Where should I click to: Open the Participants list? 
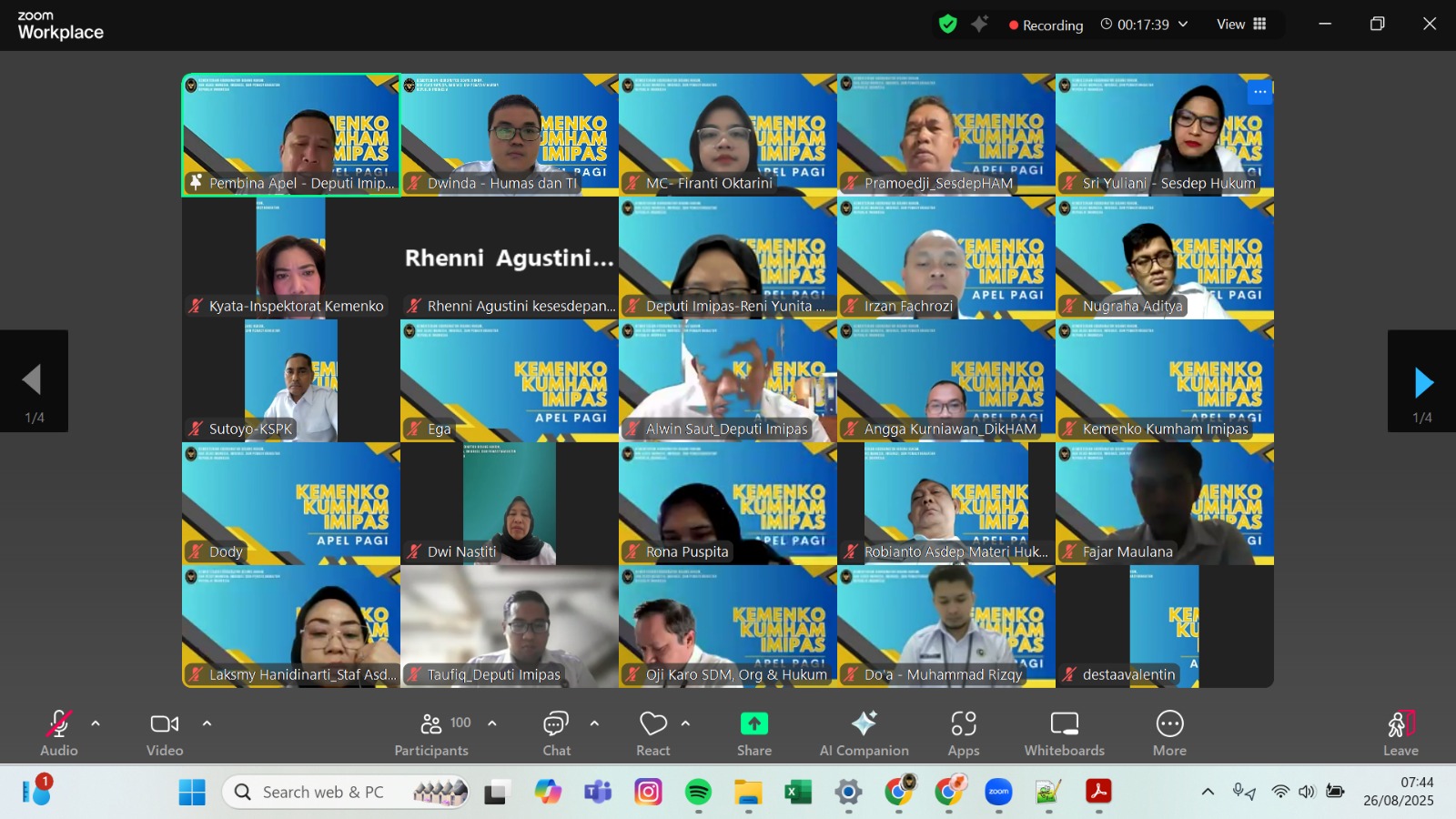[431, 733]
